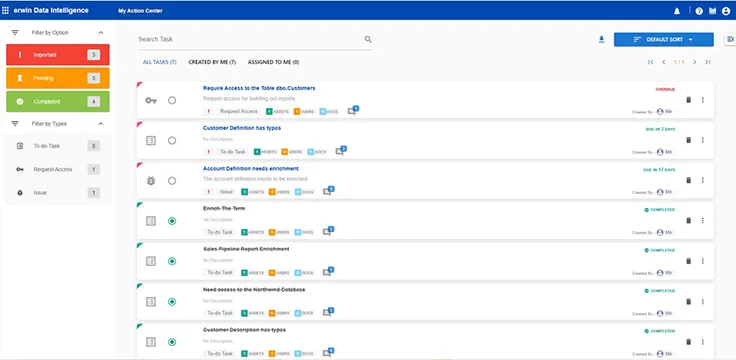736x360 pixels.
Task: Filter by Issue type
Action: coord(58,192)
